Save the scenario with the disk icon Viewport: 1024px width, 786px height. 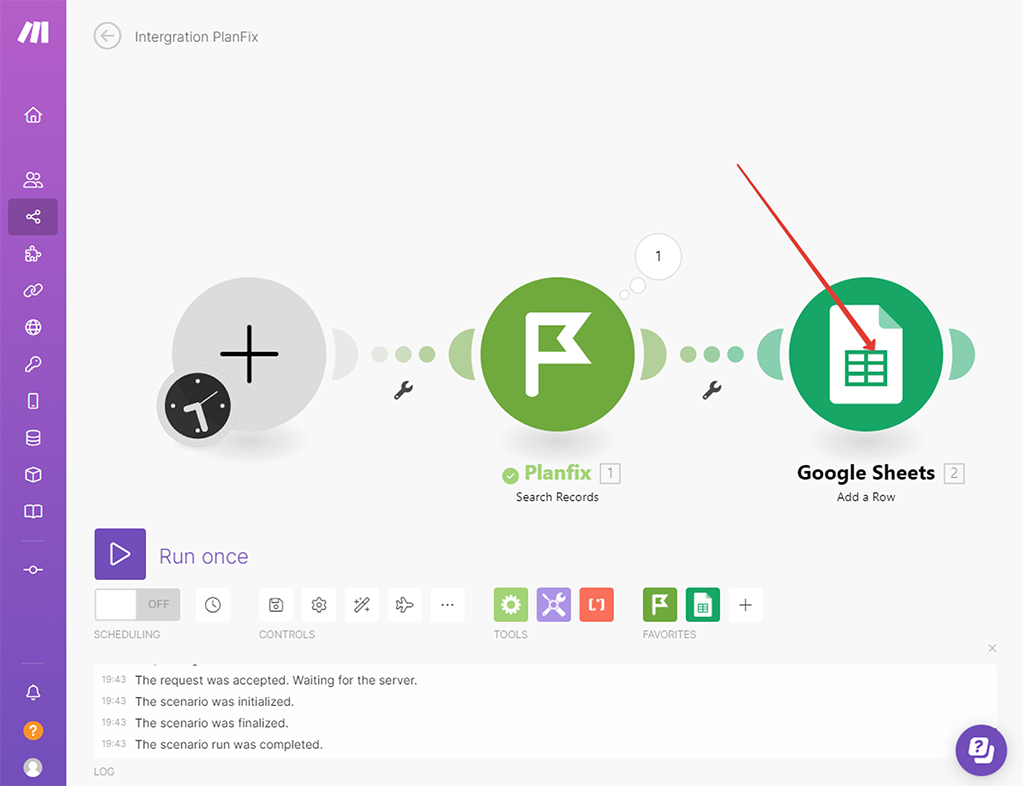(276, 605)
